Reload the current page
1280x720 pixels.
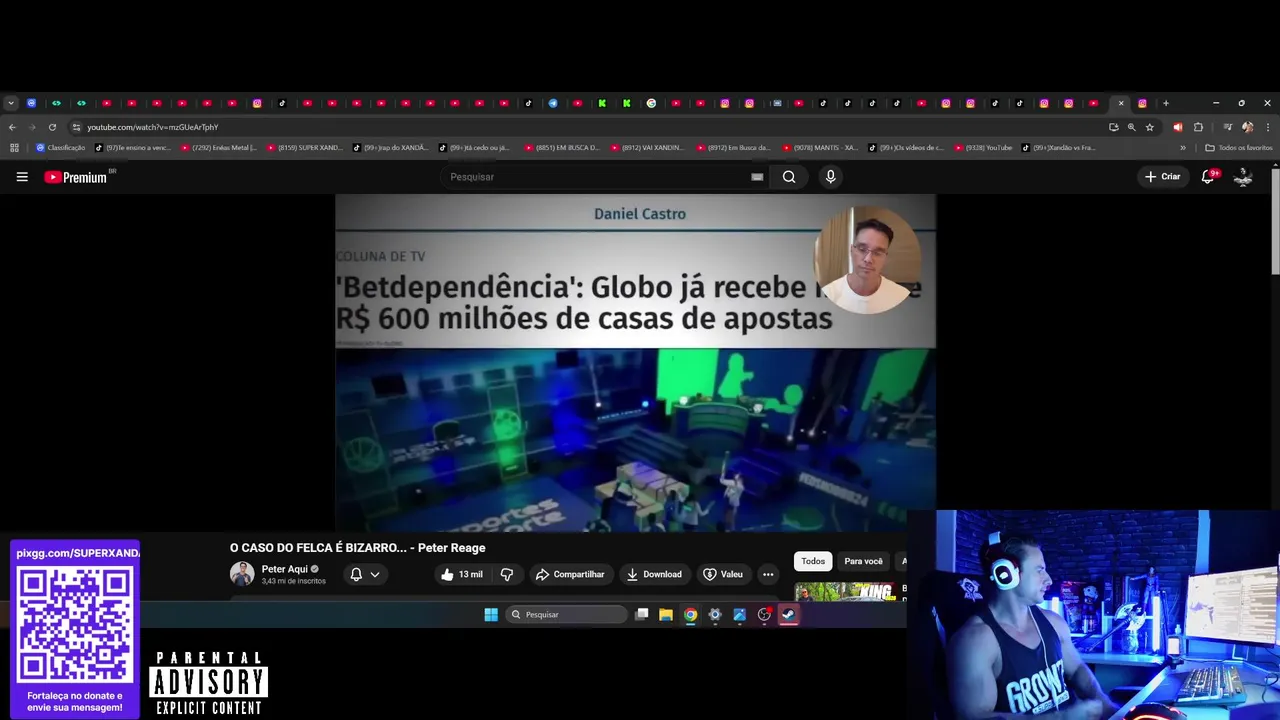click(52, 127)
